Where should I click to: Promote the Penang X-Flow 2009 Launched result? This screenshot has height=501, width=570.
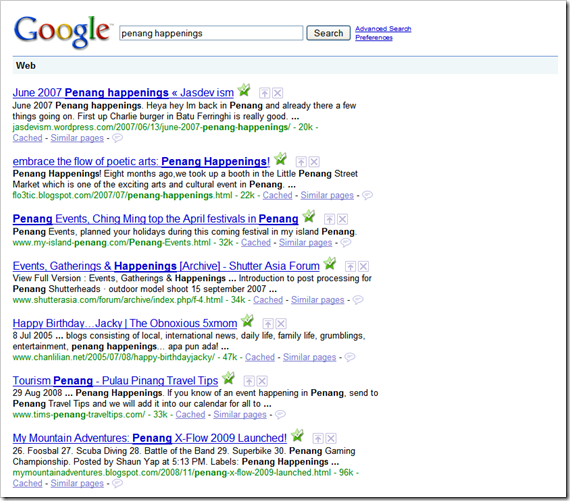(x=318, y=438)
